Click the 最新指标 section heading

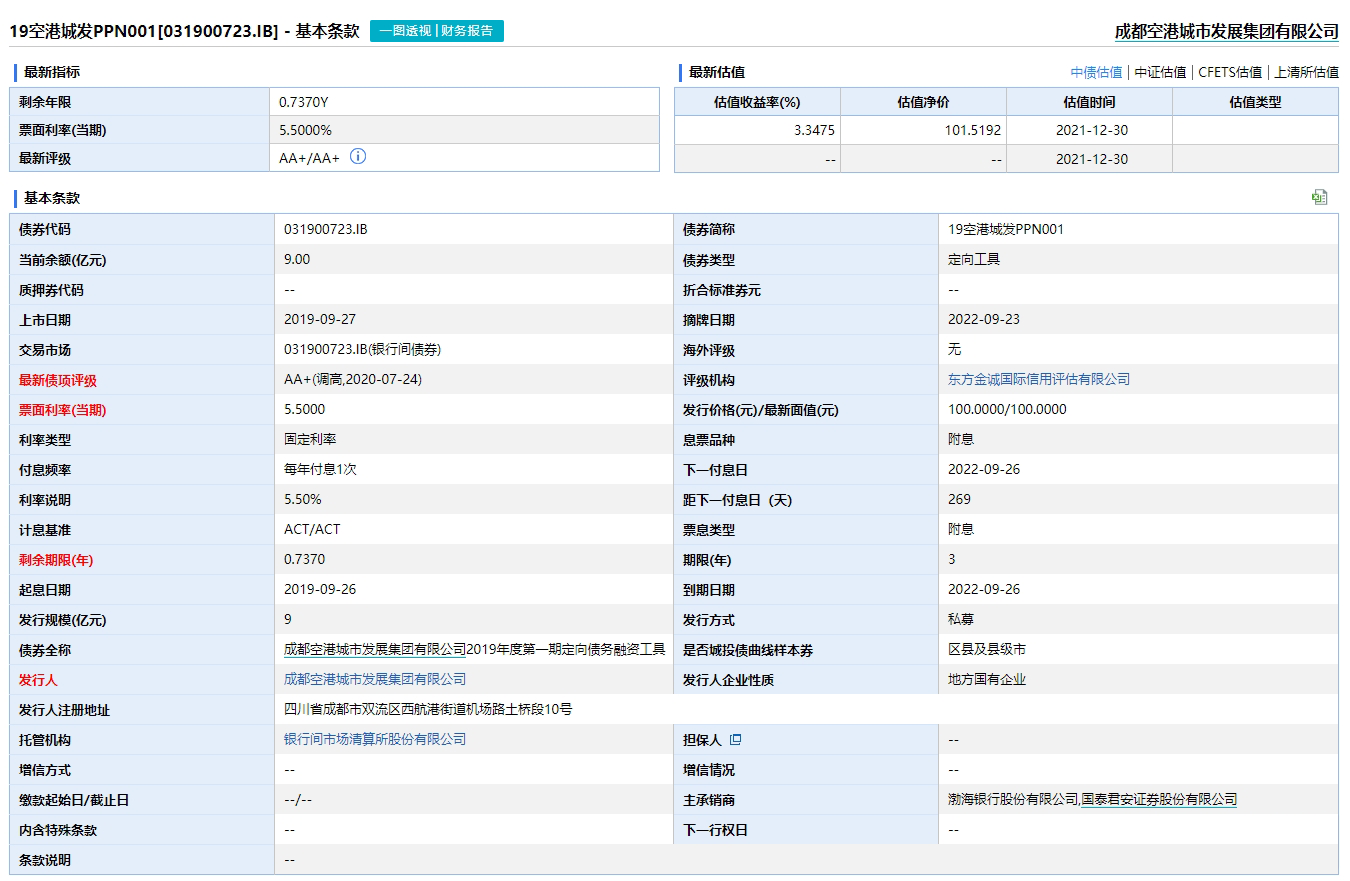tap(52, 72)
